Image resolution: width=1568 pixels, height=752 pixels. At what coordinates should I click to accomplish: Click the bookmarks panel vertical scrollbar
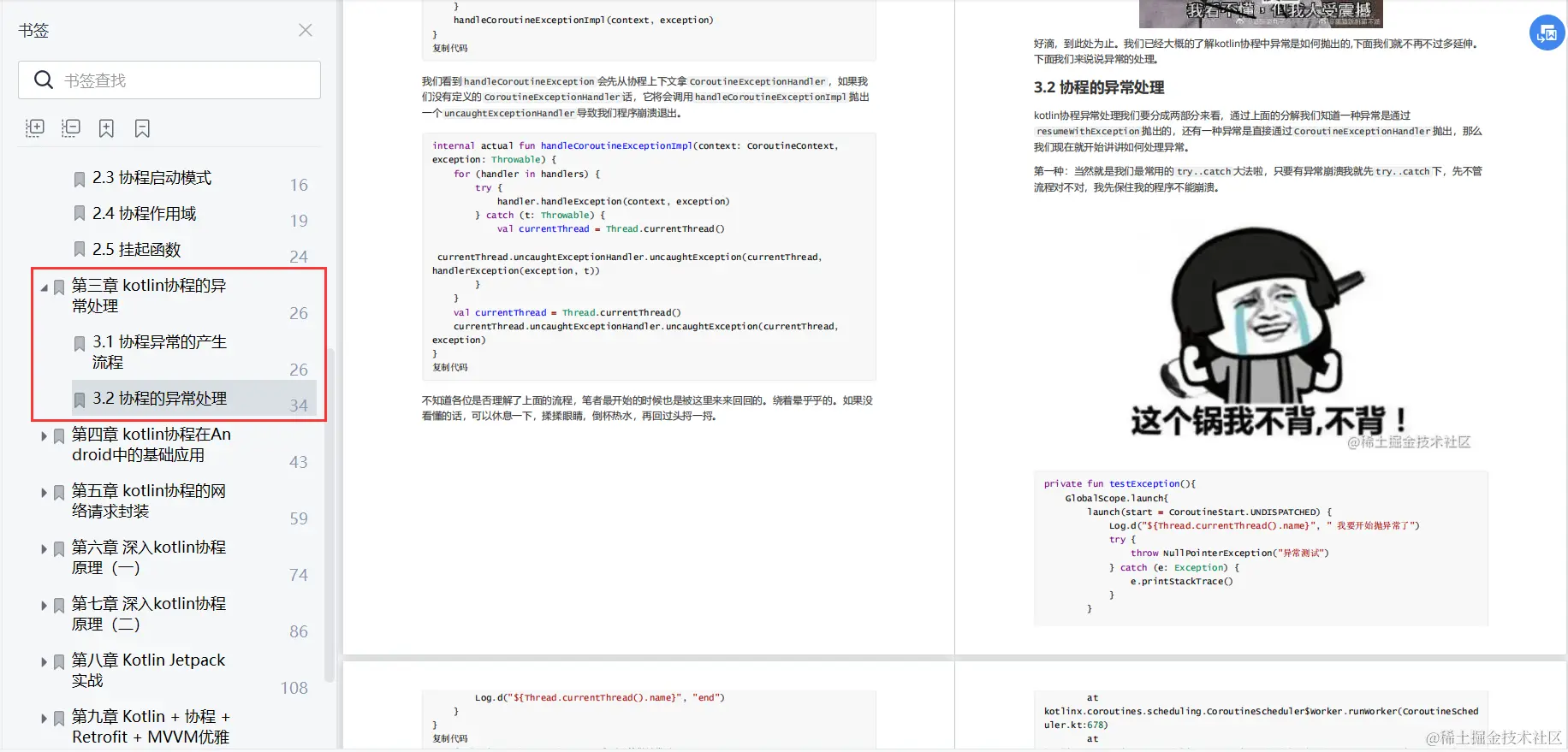330,513
